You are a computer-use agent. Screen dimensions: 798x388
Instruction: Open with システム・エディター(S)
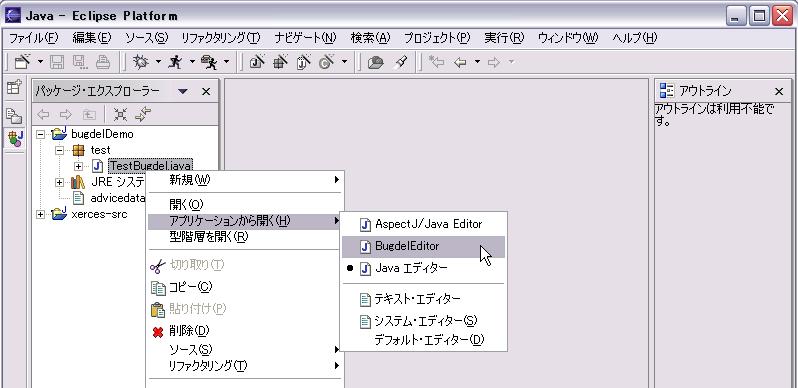[x=423, y=321]
